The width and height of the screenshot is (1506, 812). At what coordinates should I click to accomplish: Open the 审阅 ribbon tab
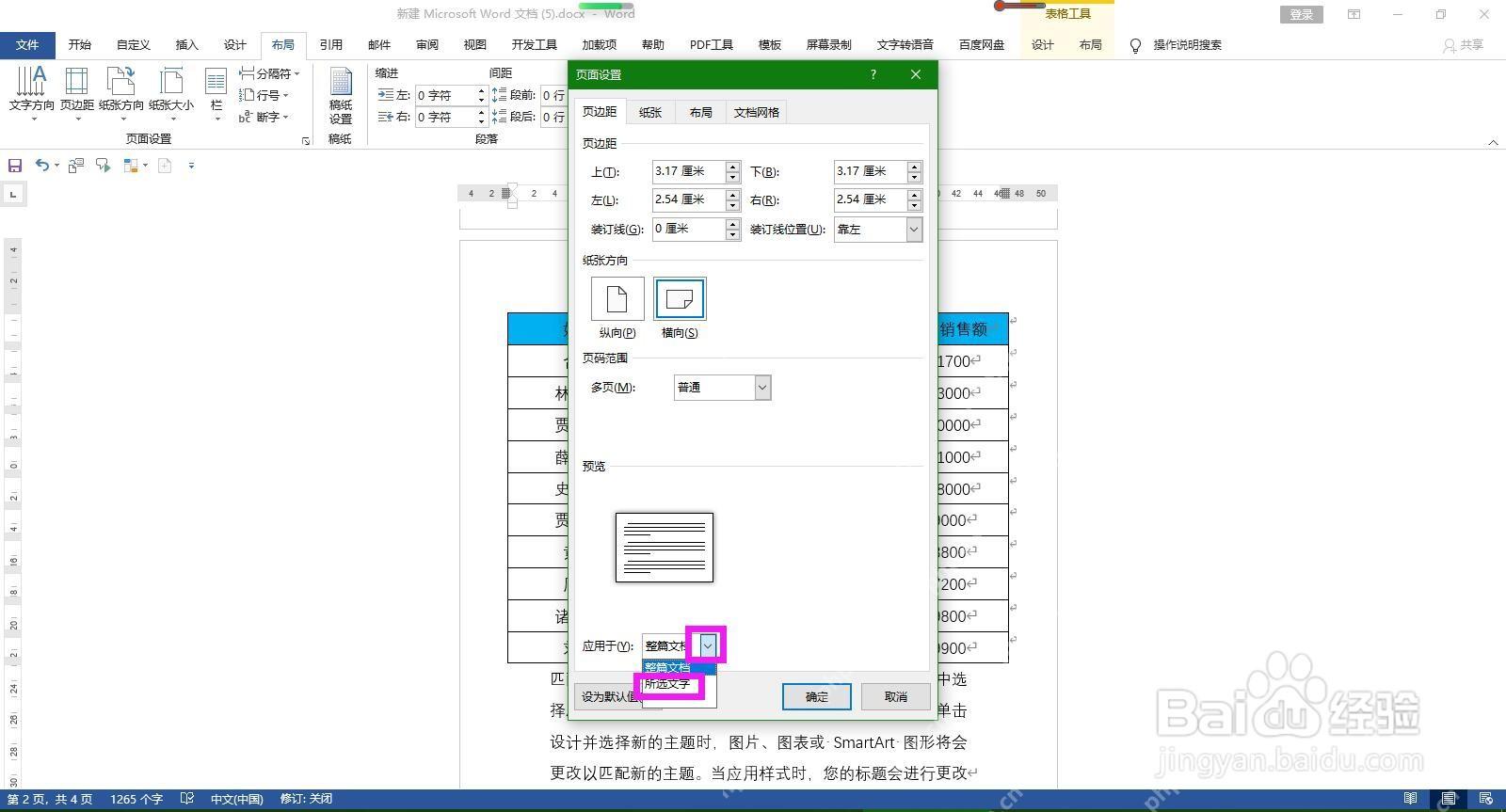click(x=427, y=44)
